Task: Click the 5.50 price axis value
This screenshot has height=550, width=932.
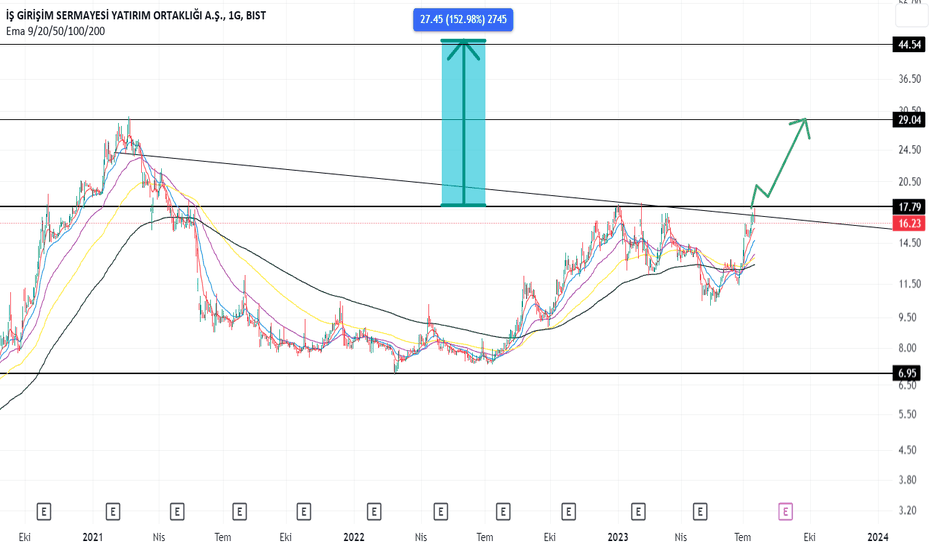Action: (x=908, y=414)
